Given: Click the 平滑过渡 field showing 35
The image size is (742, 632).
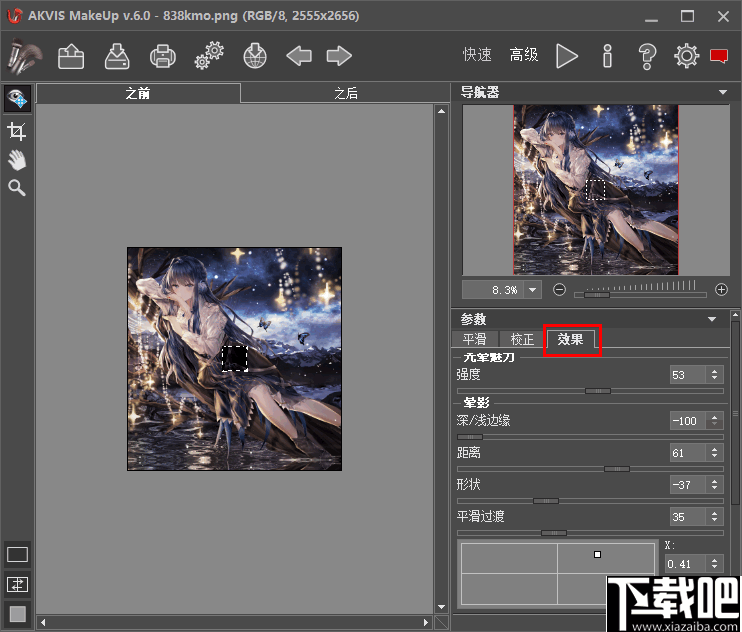Looking at the screenshot, I should [x=688, y=517].
